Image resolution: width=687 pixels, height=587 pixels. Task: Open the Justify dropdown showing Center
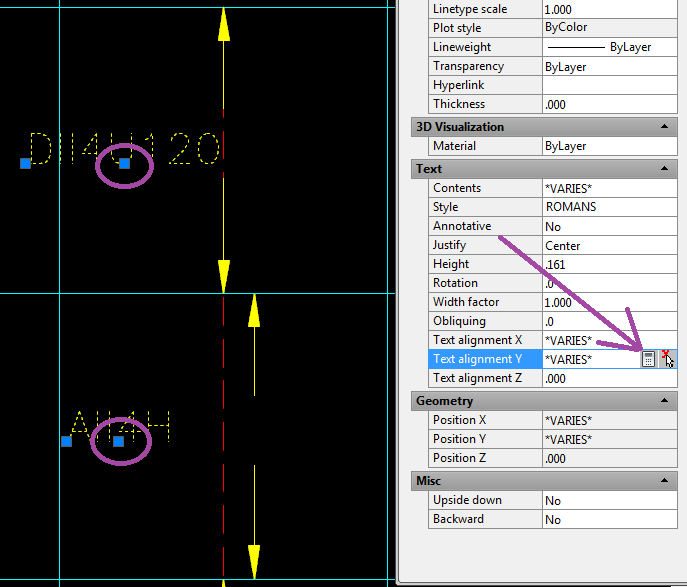(608, 246)
